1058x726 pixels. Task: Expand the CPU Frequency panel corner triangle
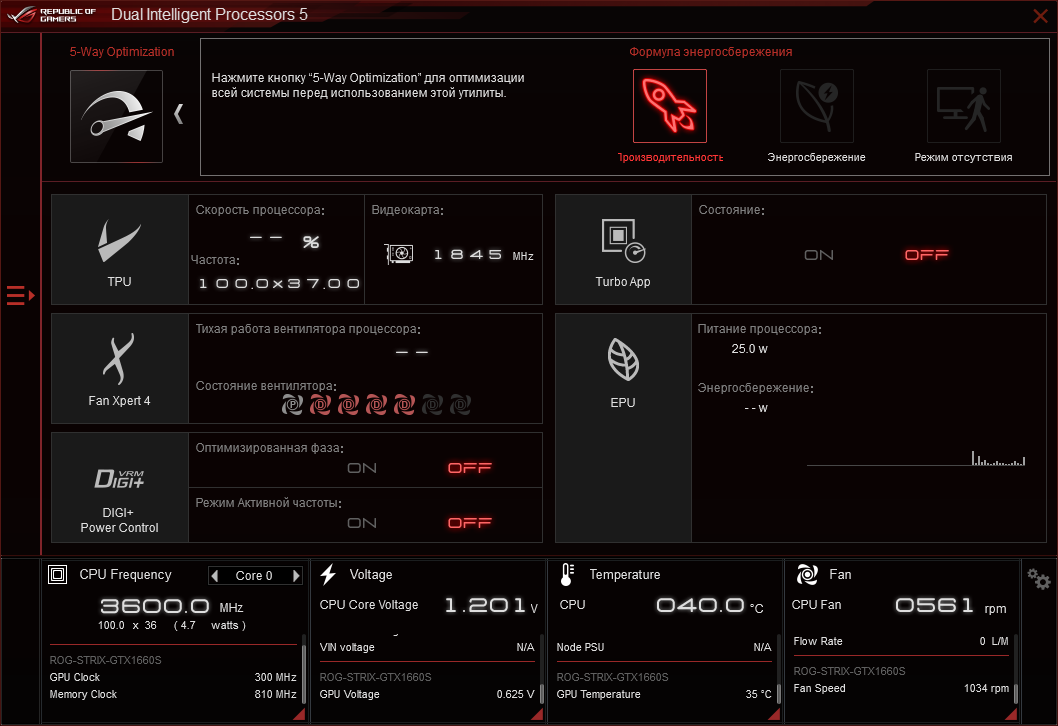coord(300,715)
